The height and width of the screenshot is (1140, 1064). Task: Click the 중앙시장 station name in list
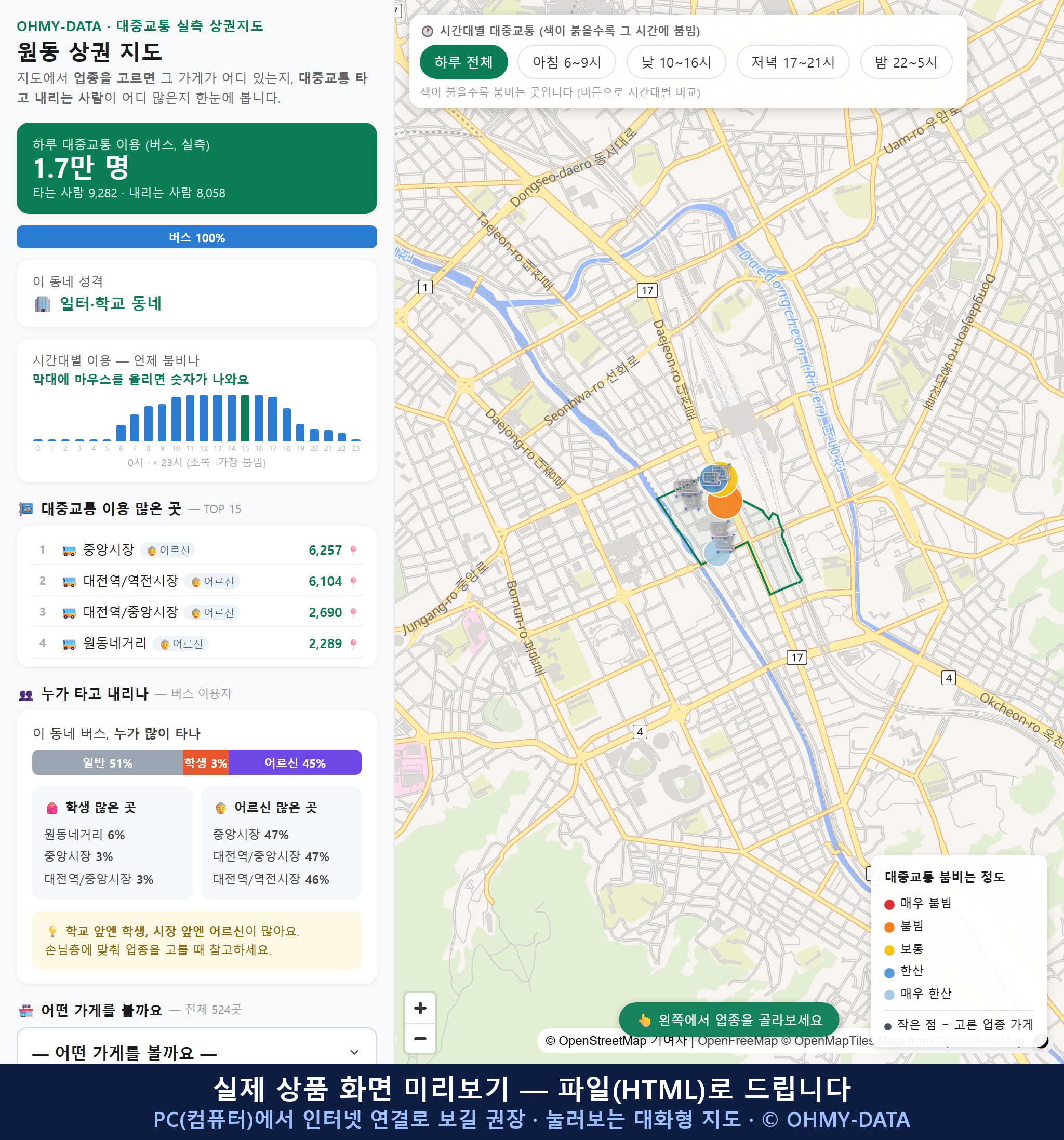click(x=109, y=549)
